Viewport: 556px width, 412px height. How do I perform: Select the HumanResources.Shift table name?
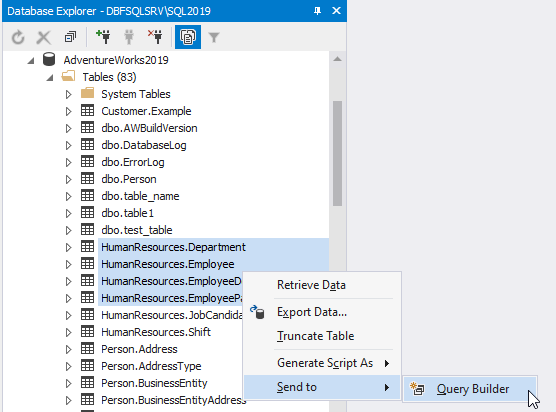tap(156, 332)
